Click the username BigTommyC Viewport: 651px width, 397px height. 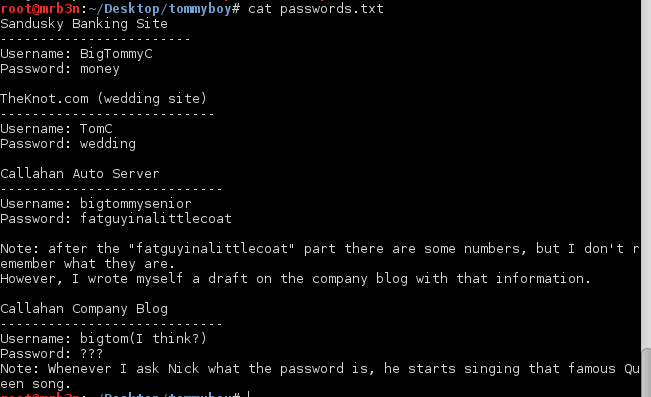tap(116, 54)
